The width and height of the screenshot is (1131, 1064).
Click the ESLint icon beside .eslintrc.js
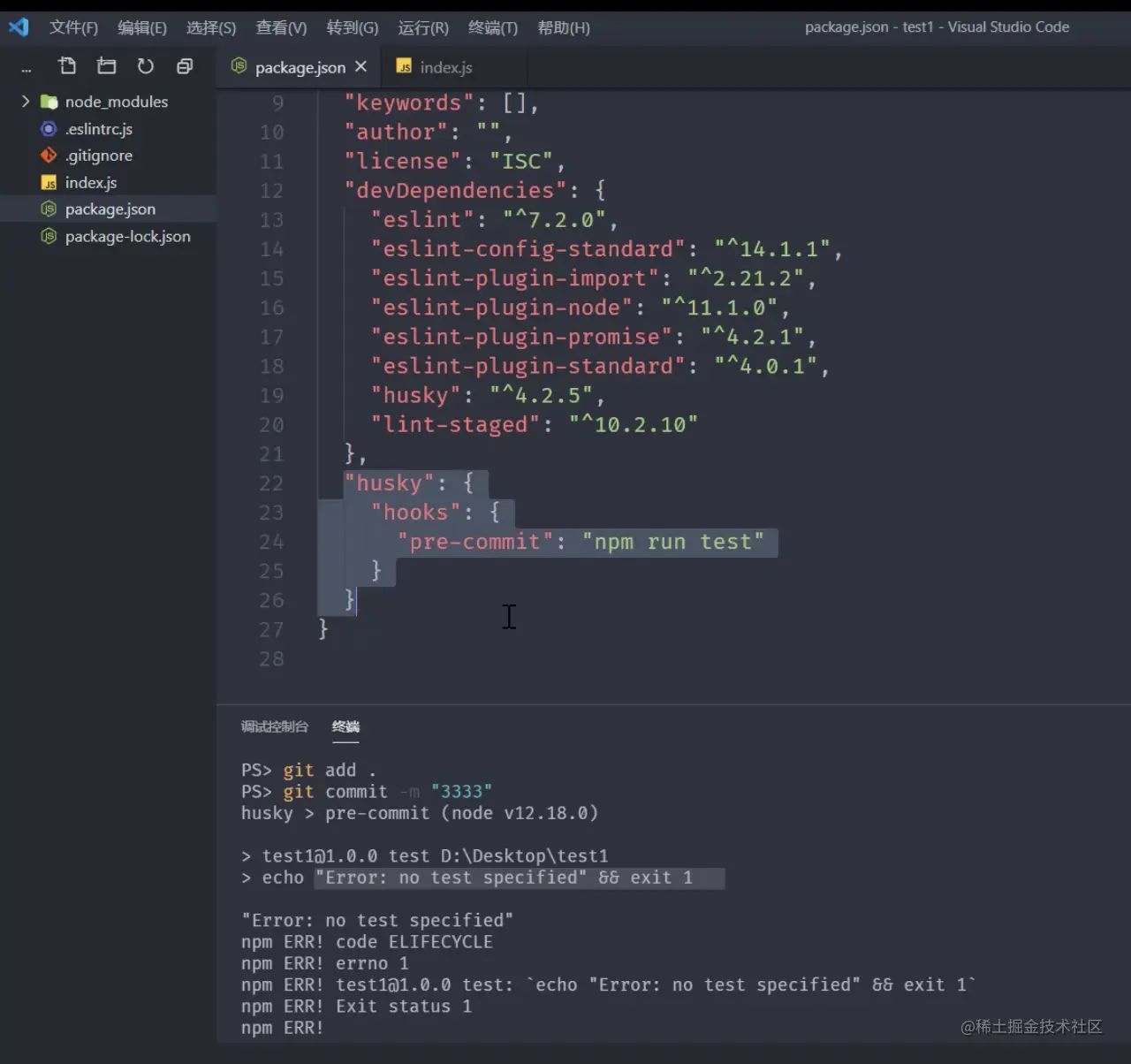[x=49, y=129]
